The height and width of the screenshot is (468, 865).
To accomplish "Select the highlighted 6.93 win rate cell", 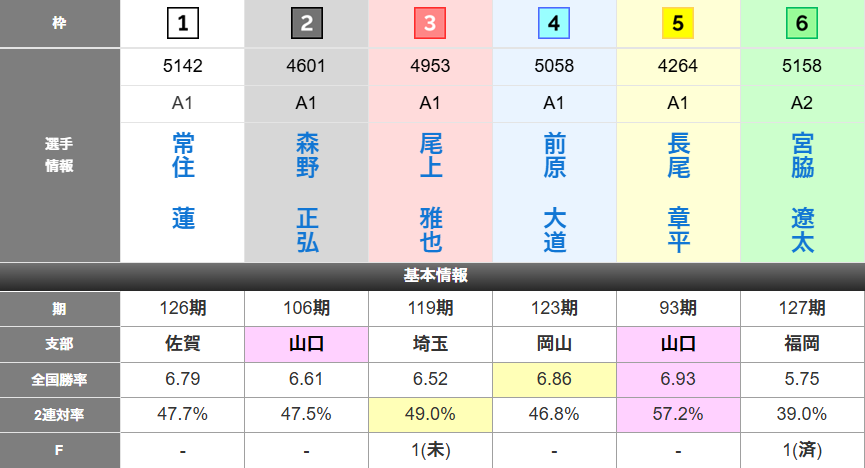I will point(678,378).
